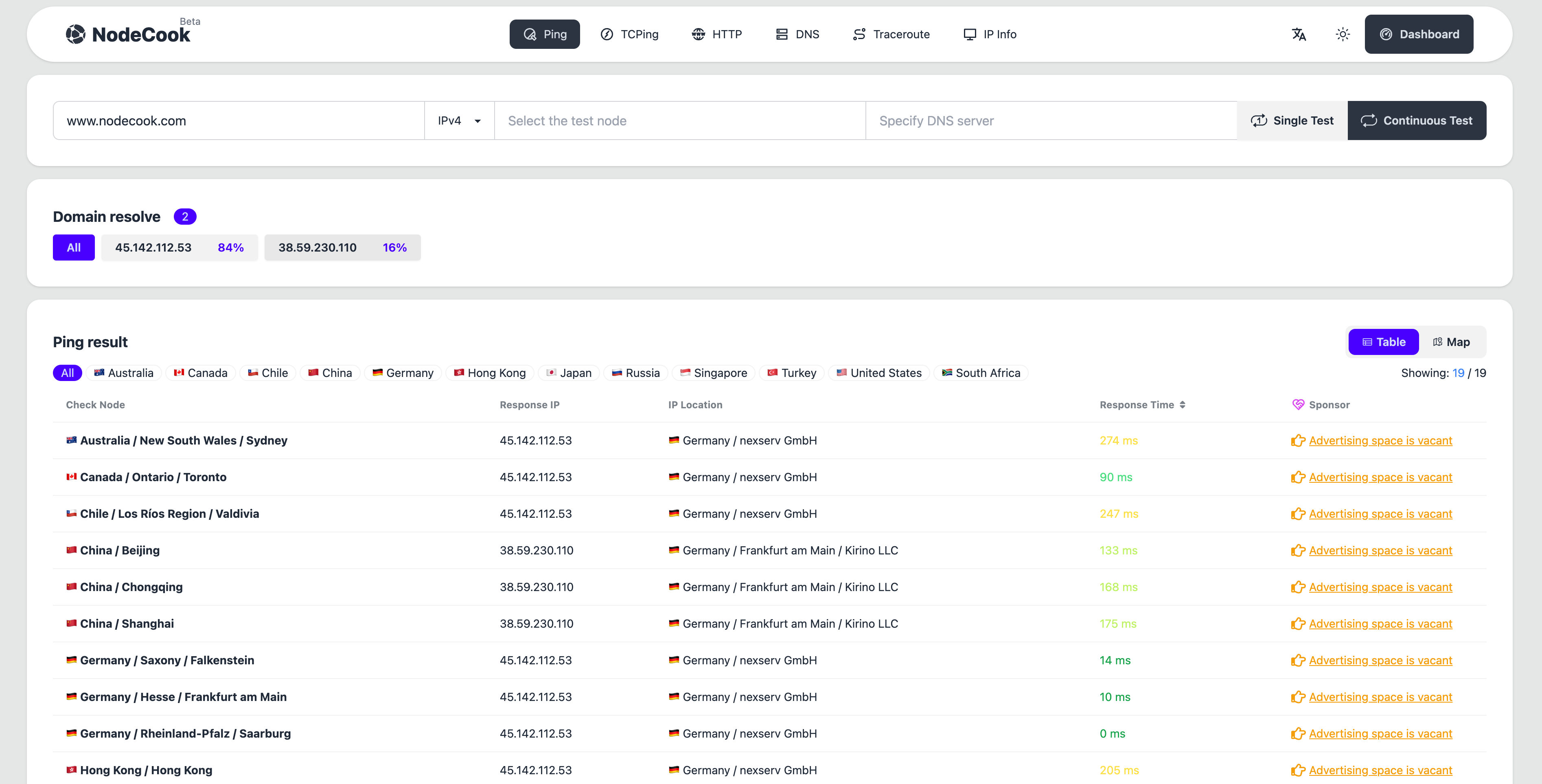This screenshot has height=784, width=1542.
Task: Filter results by Singapore
Action: (x=714, y=373)
